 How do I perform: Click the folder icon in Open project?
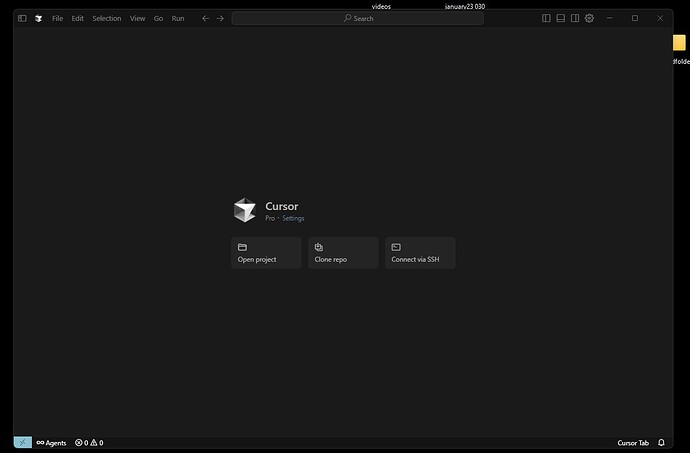tap(242, 247)
